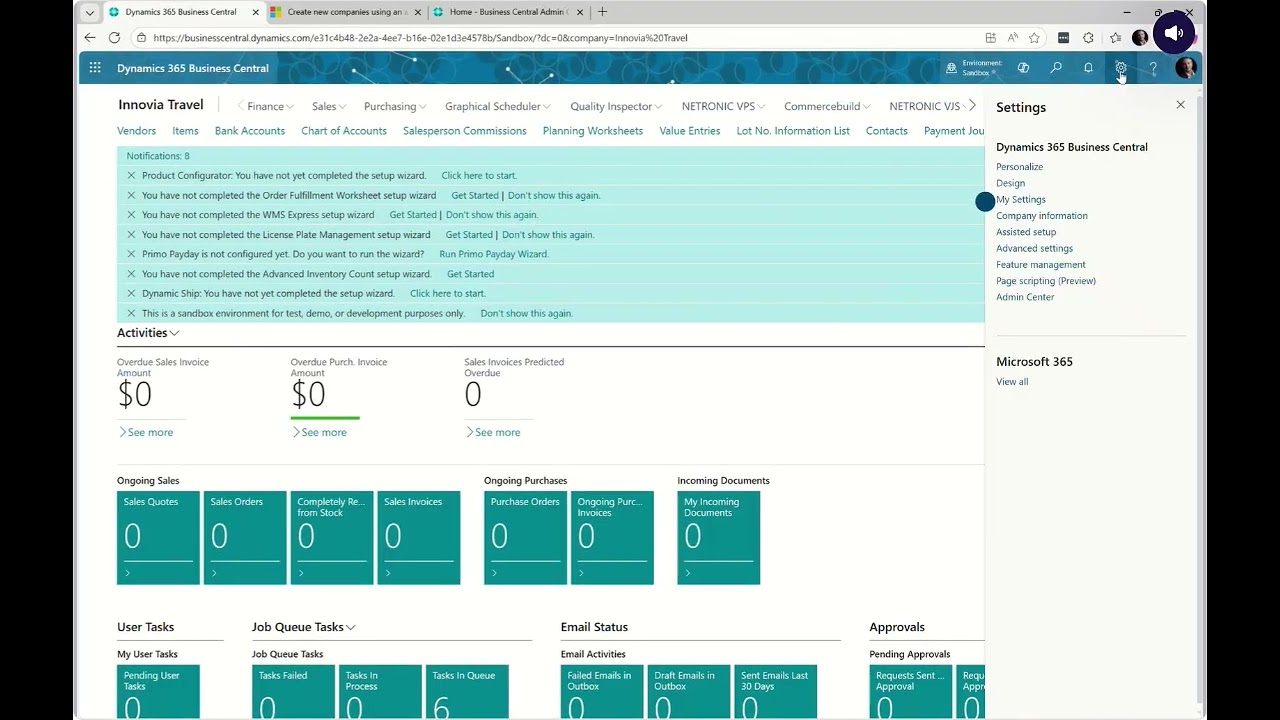Screen dimensions: 1280x720
Task: Click the Read aloud icon in the address bar
Action: coord(1012,38)
